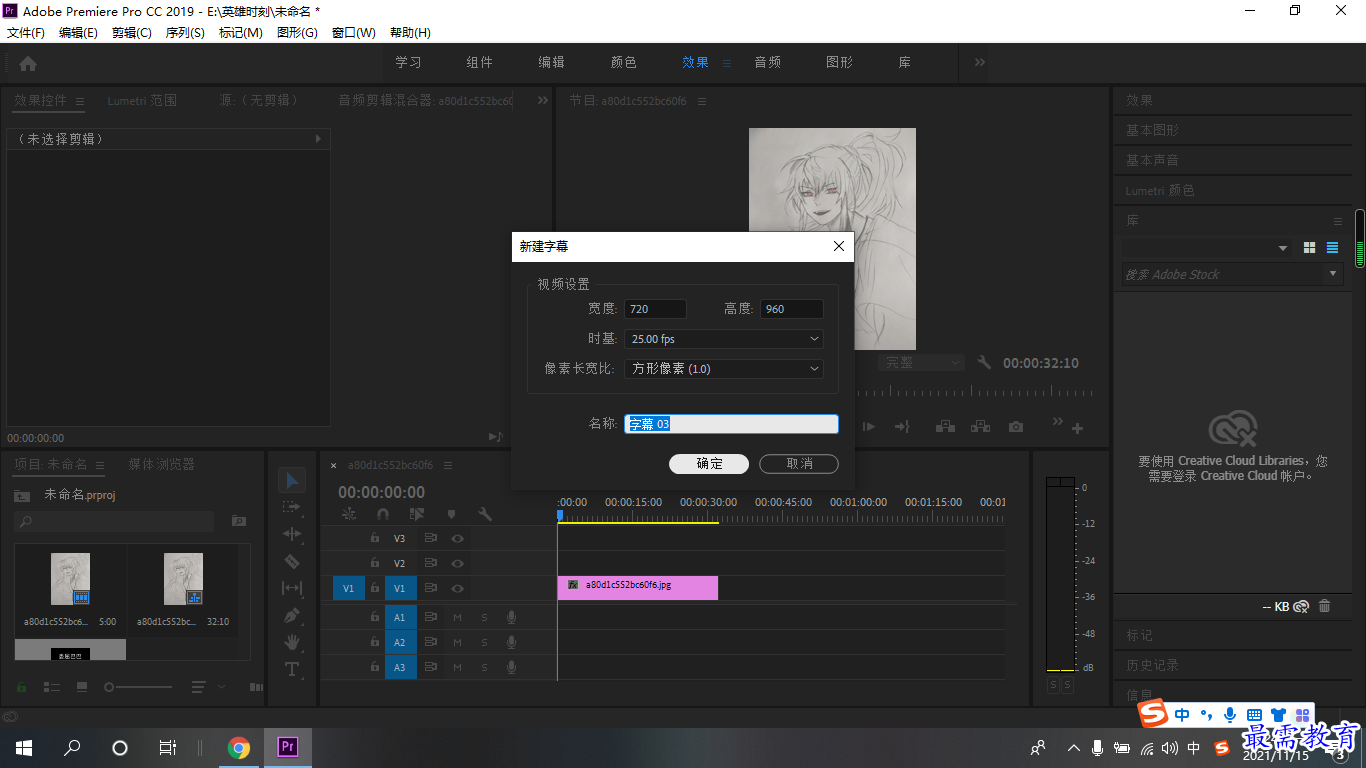Click Go to Out point button
Viewport: 1366px width, 768px height.
[902, 427]
